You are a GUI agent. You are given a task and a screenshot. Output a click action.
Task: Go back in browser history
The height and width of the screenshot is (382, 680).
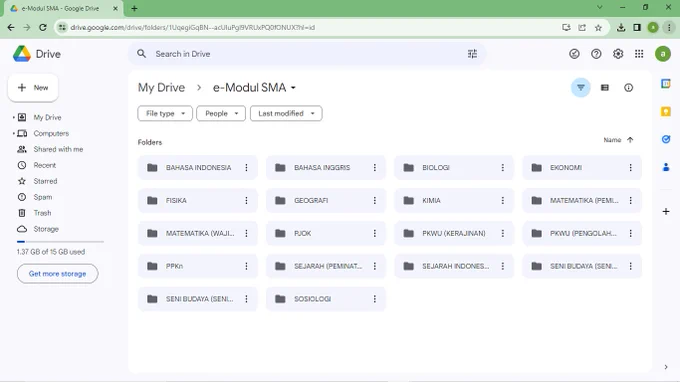(11, 27)
